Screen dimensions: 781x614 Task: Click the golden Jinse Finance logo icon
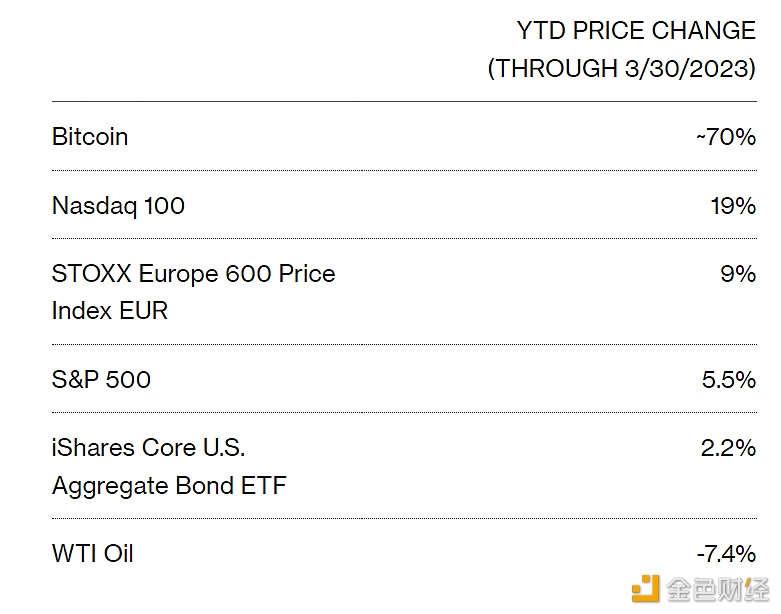click(x=646, y=588)
